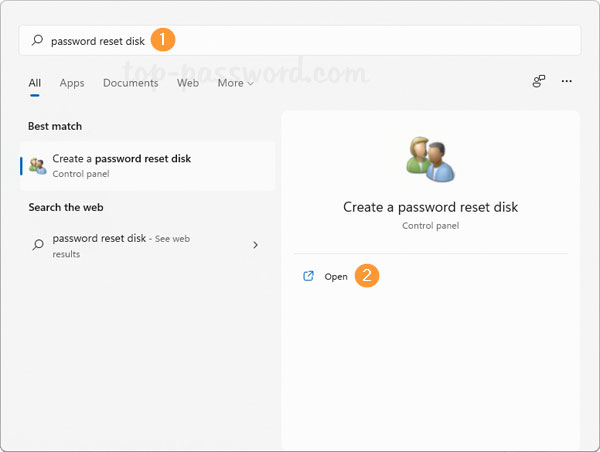Screen dimensions: 600x452
Task: Switch to the Web filter tab
Action: (x=188, y=83)
